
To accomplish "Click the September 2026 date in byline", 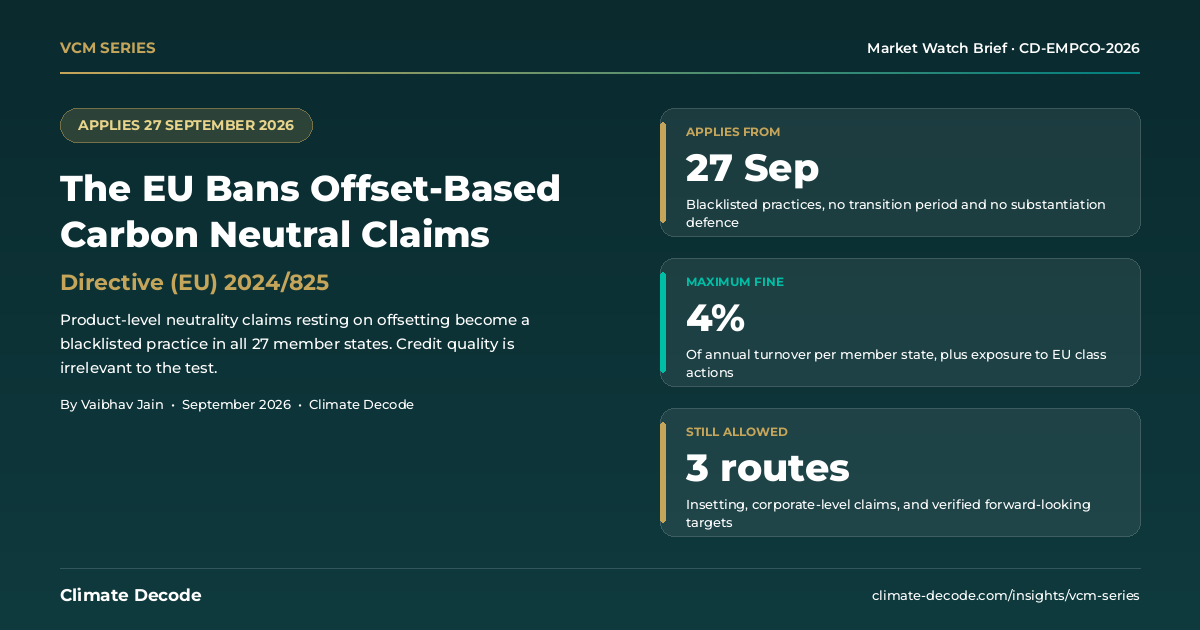I will tap(236, 405).
